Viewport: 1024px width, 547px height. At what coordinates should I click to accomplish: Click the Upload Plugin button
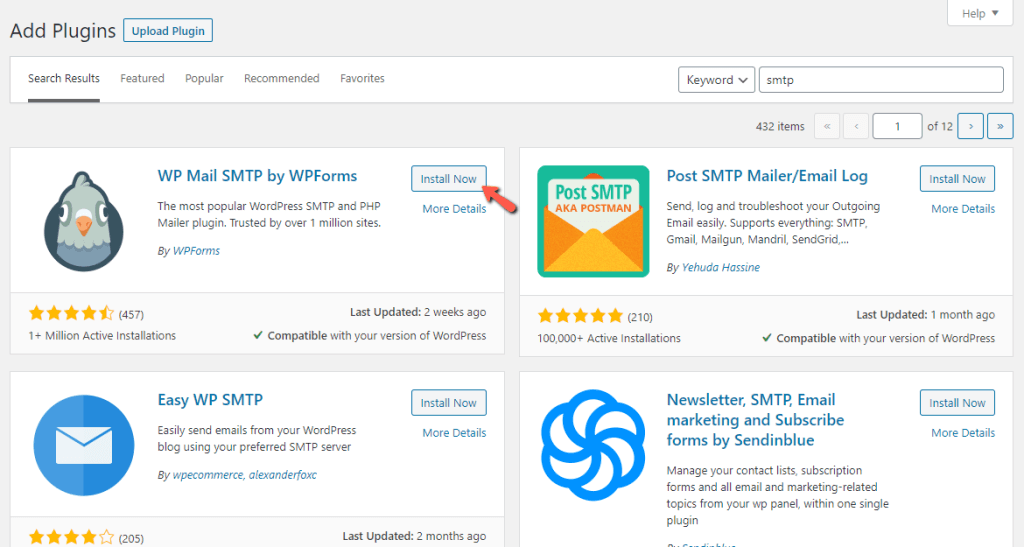pos(168,31)
